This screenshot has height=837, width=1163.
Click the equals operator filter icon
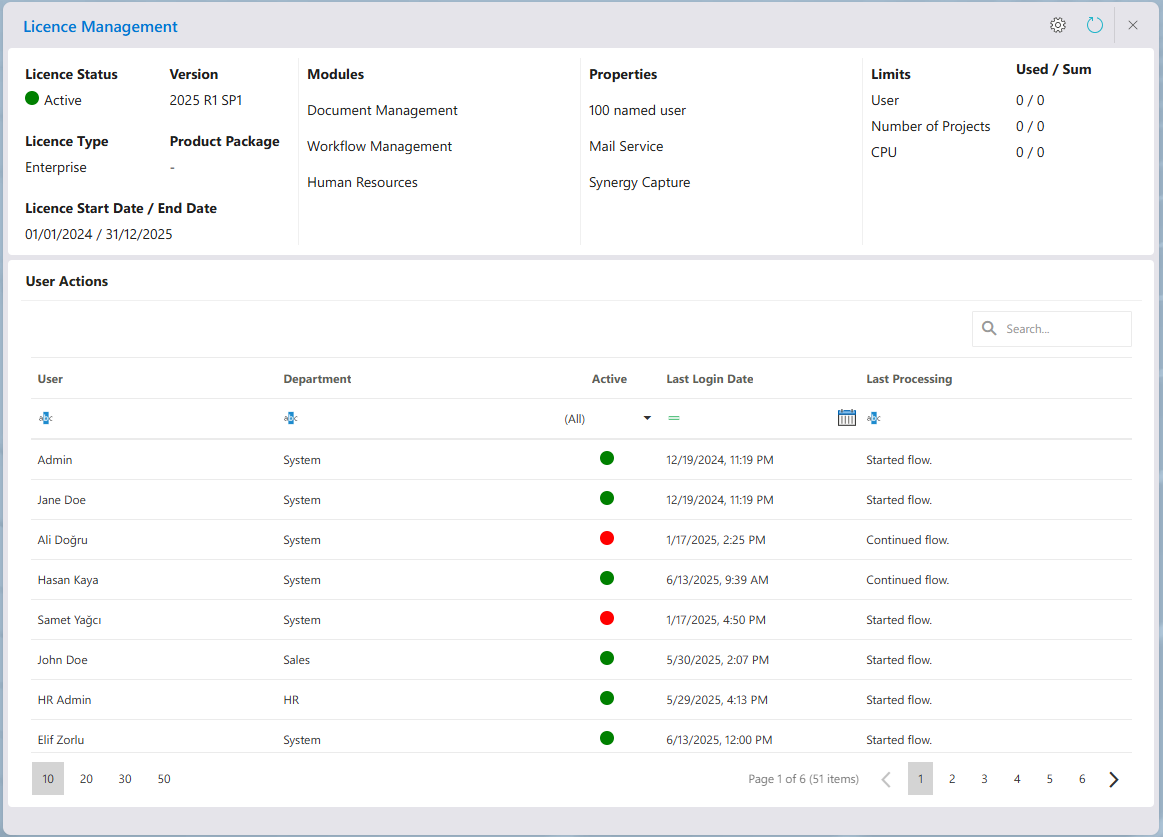(x=673, y=418)
